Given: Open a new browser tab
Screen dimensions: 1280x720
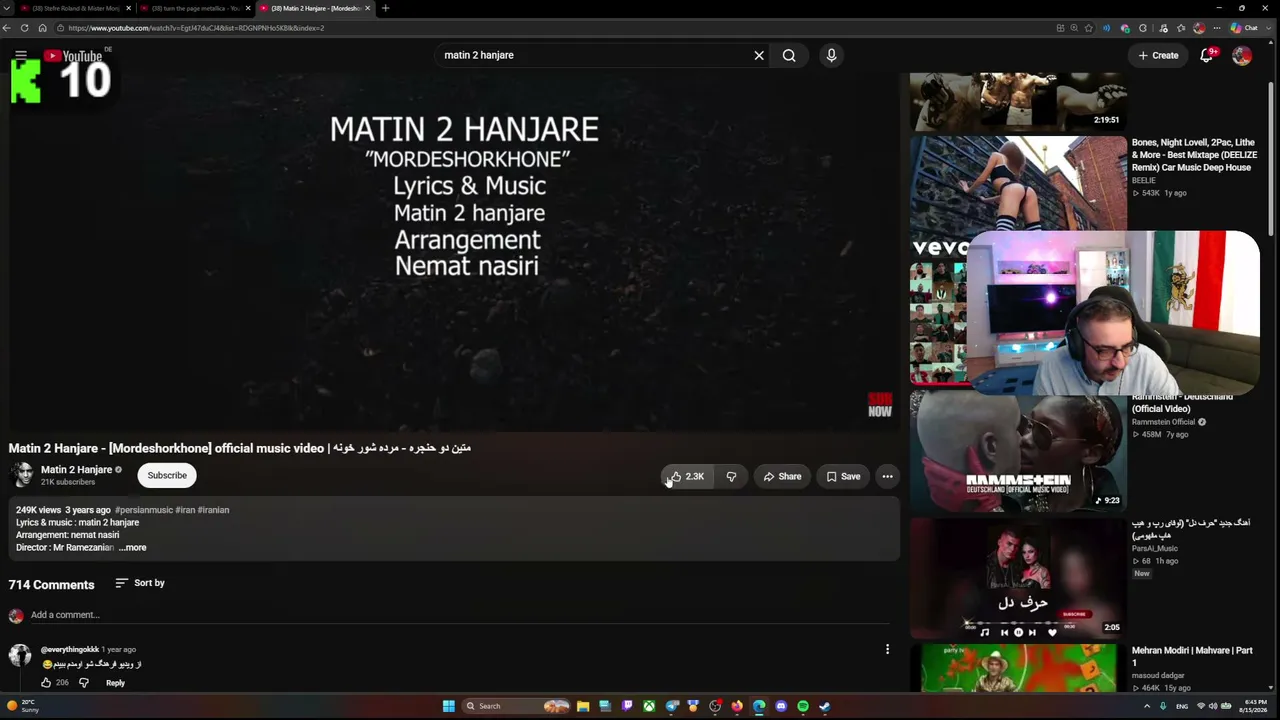Looking at the screenshot, I should [x=385, y=8].
